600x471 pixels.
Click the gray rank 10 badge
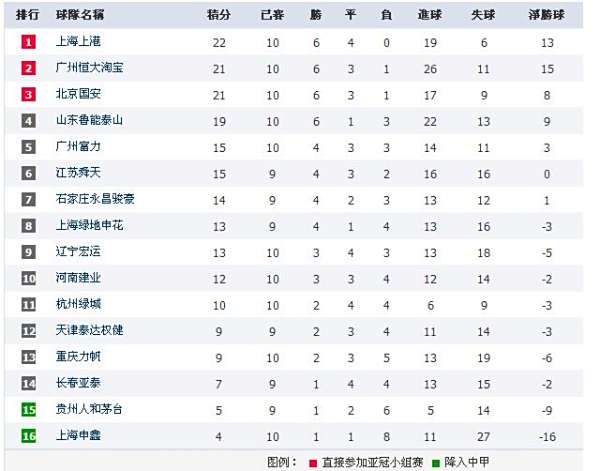(28, 279)
